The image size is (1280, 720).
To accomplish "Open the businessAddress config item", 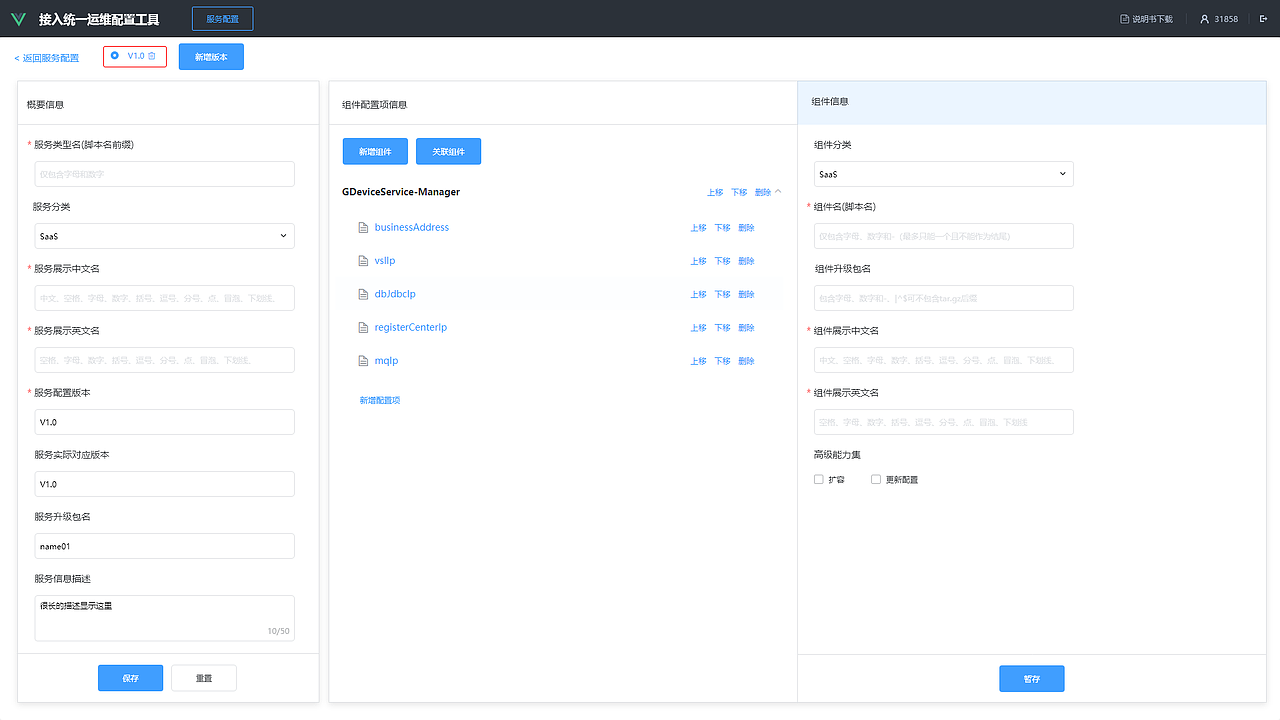I will (412, 227).
